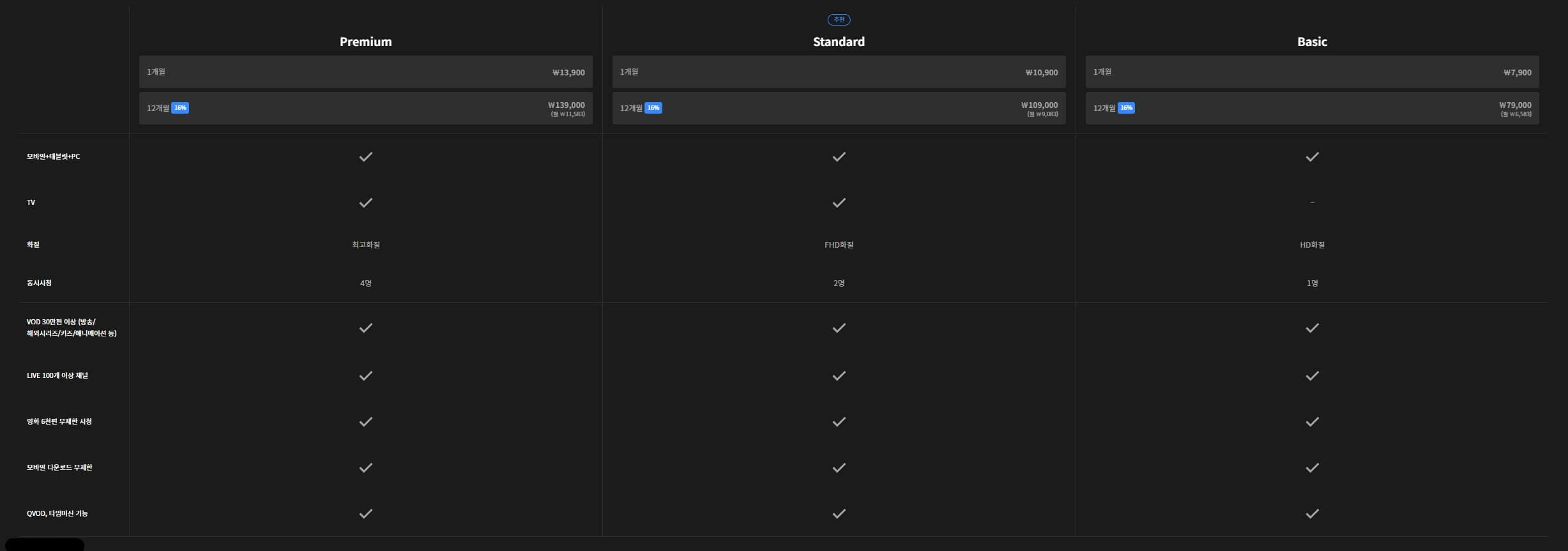Viewport: 1568px width, 551px height.
Task: Click Standard checkmark in TV row
Action: 839,202
